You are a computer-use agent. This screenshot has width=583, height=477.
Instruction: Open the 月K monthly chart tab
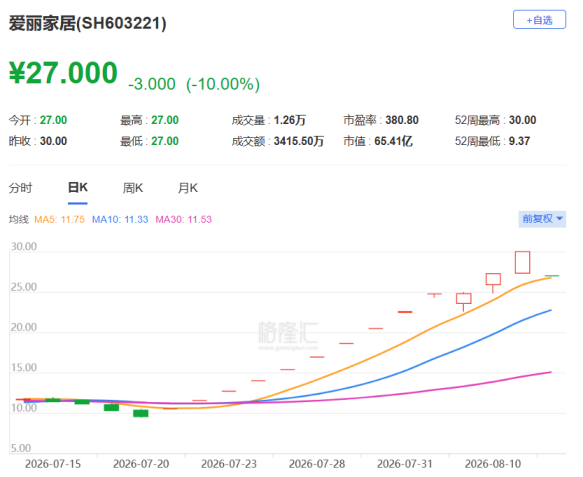188,188
